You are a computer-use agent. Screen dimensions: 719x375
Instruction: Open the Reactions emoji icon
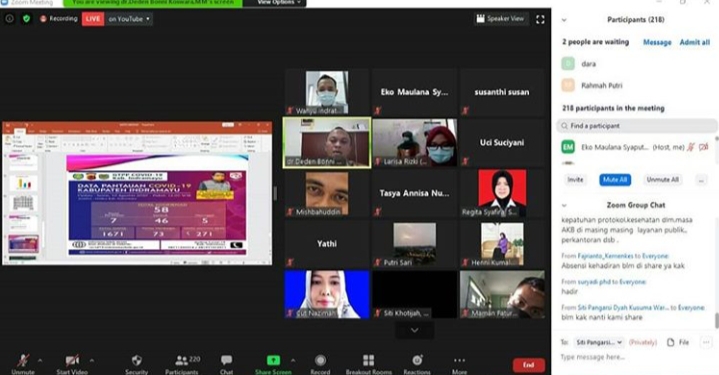point(417,360)
